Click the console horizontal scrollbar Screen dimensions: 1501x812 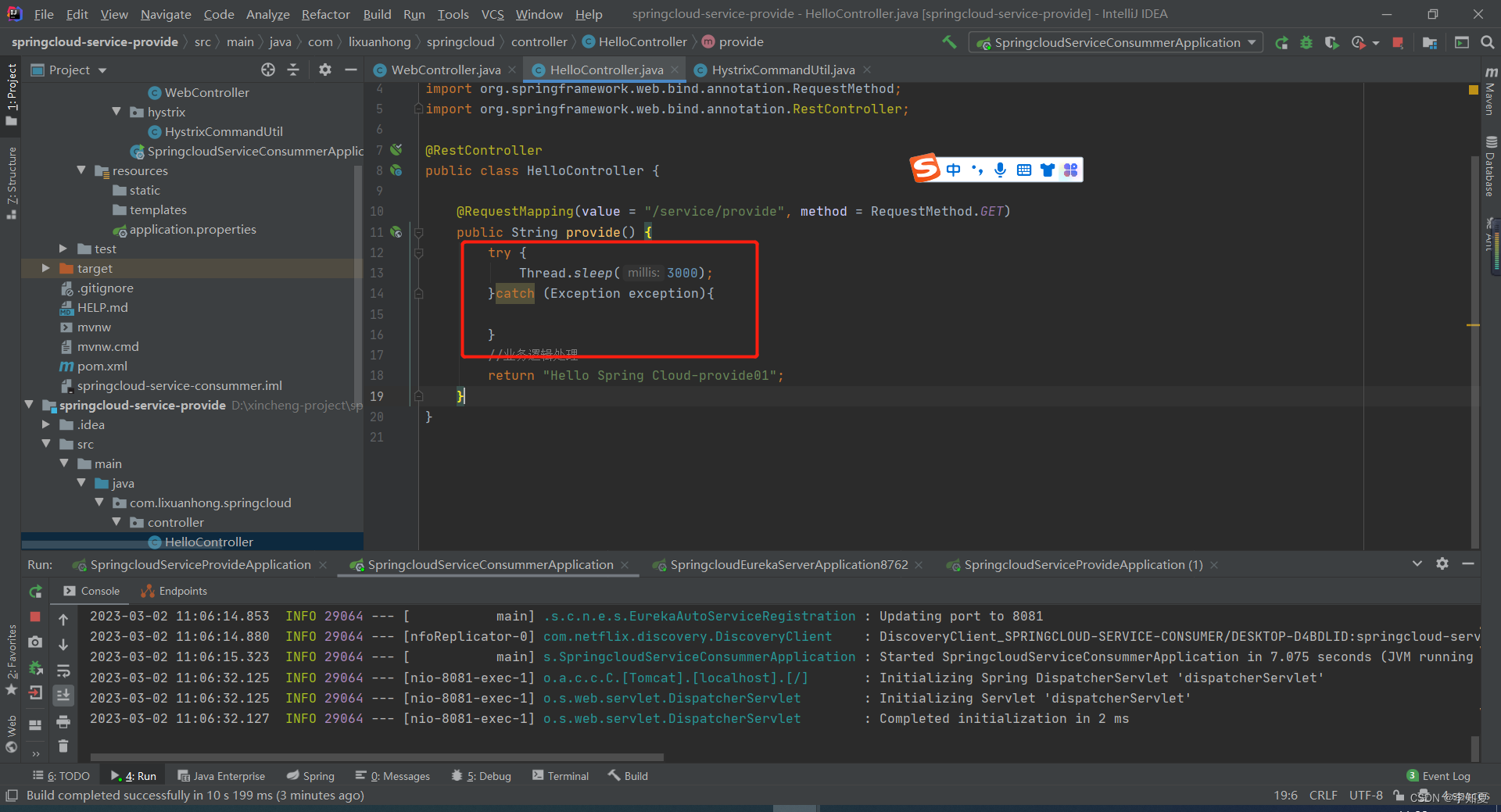click(376, 757)
